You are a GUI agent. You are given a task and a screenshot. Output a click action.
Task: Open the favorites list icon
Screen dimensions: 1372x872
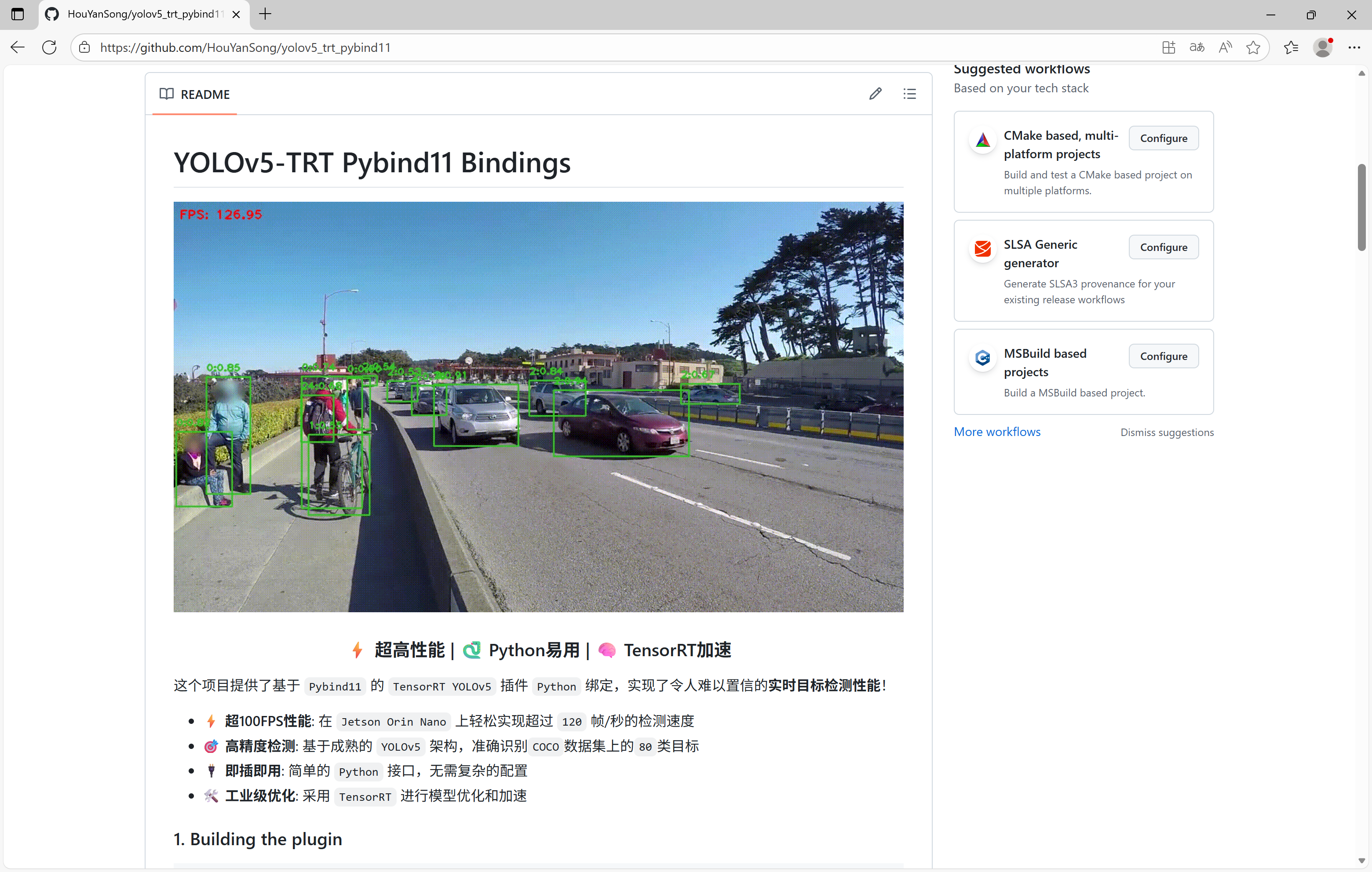1291,47
